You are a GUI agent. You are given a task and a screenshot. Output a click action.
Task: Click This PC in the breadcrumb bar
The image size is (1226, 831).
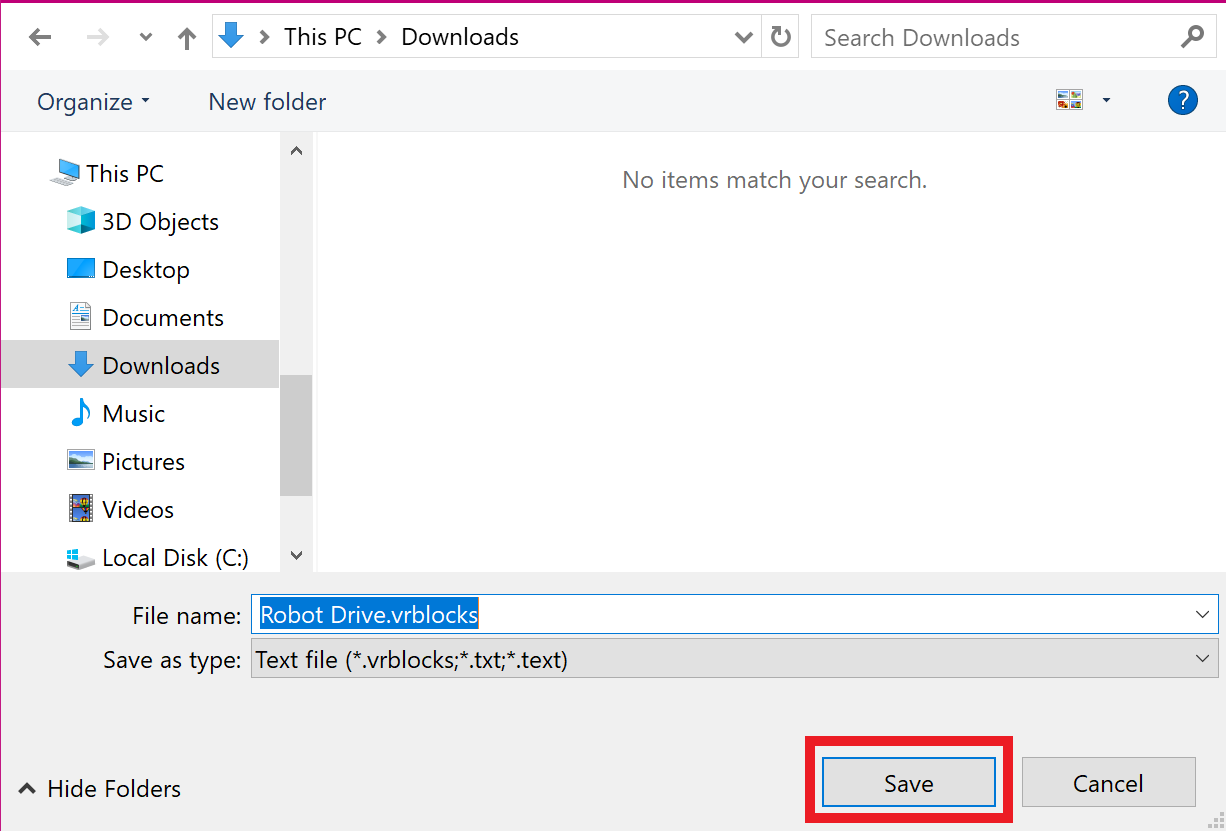[x=322, y=36]
